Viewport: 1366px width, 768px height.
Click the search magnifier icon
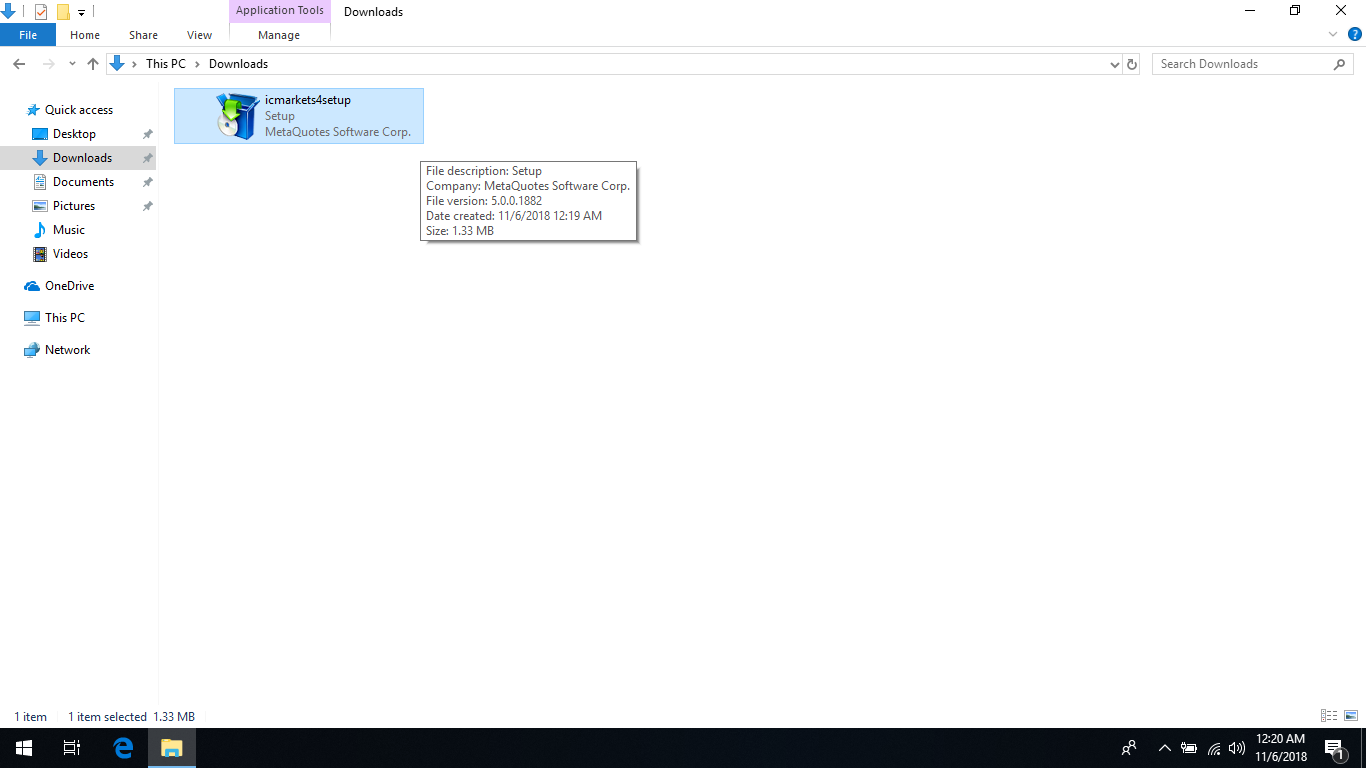pos(1340,64)
